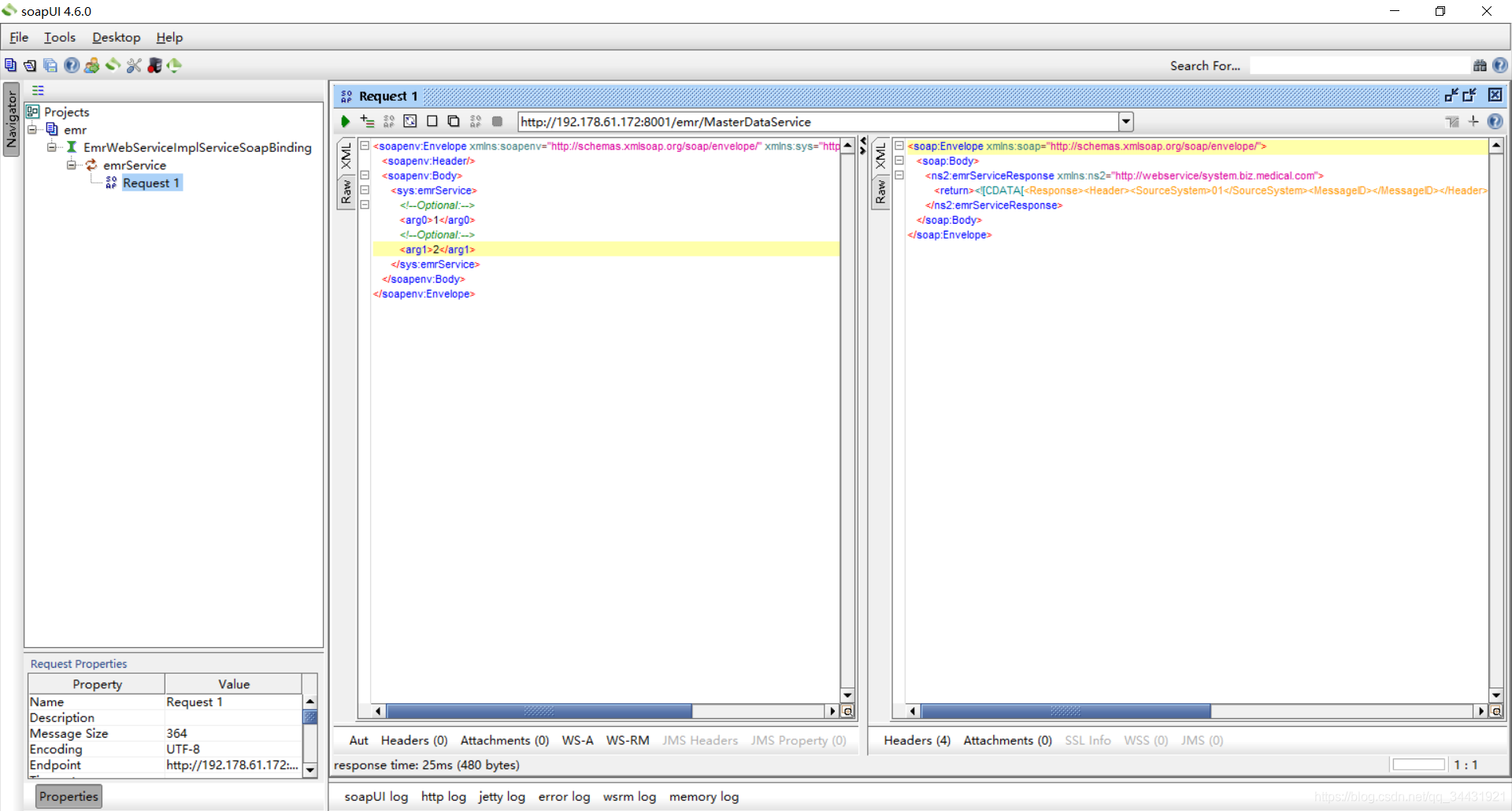Collapse the emr project node

coord(32,129)
